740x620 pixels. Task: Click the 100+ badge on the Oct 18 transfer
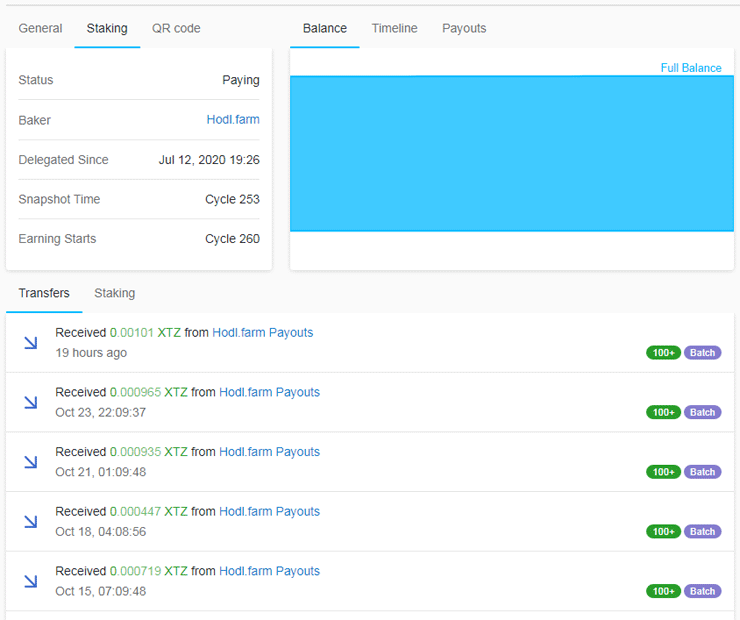663,532
